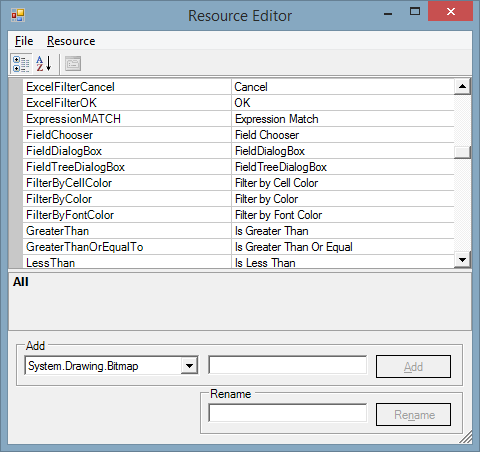Open the Property Pages toolbar icon

click(x=73, y=64)
